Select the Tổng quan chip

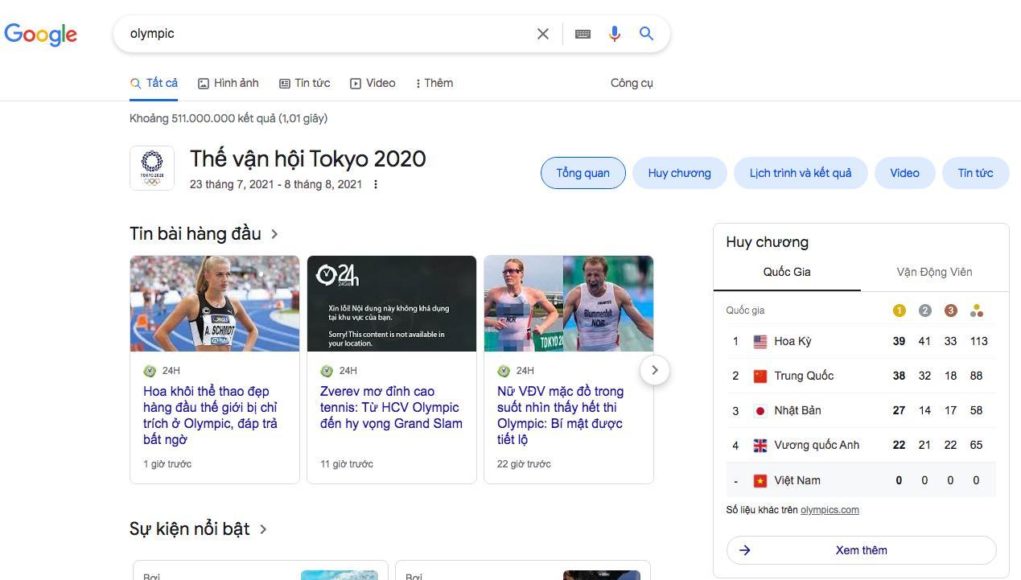pyautogui.click(x=583, y=173)
